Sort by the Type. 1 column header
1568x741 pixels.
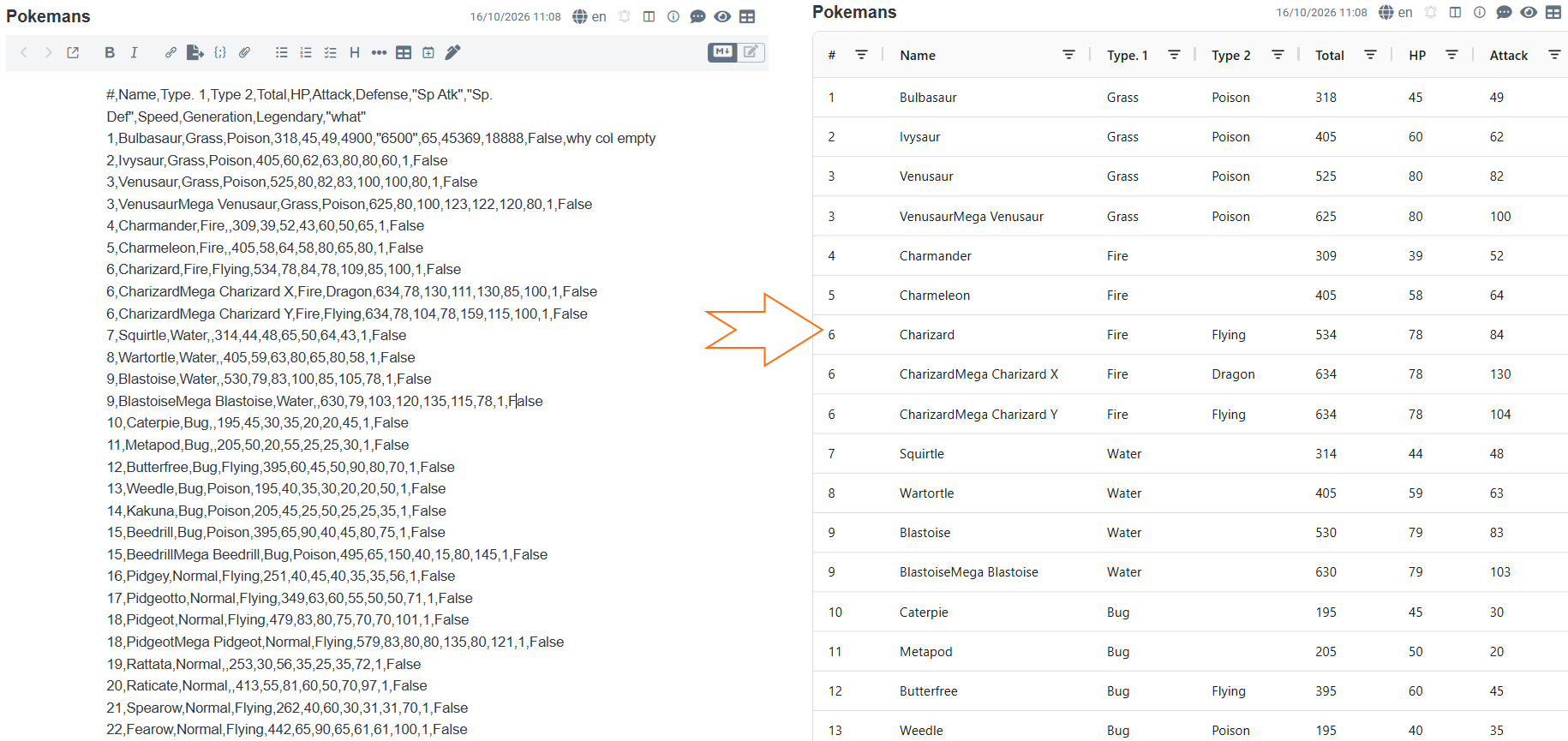(1127, 55)
